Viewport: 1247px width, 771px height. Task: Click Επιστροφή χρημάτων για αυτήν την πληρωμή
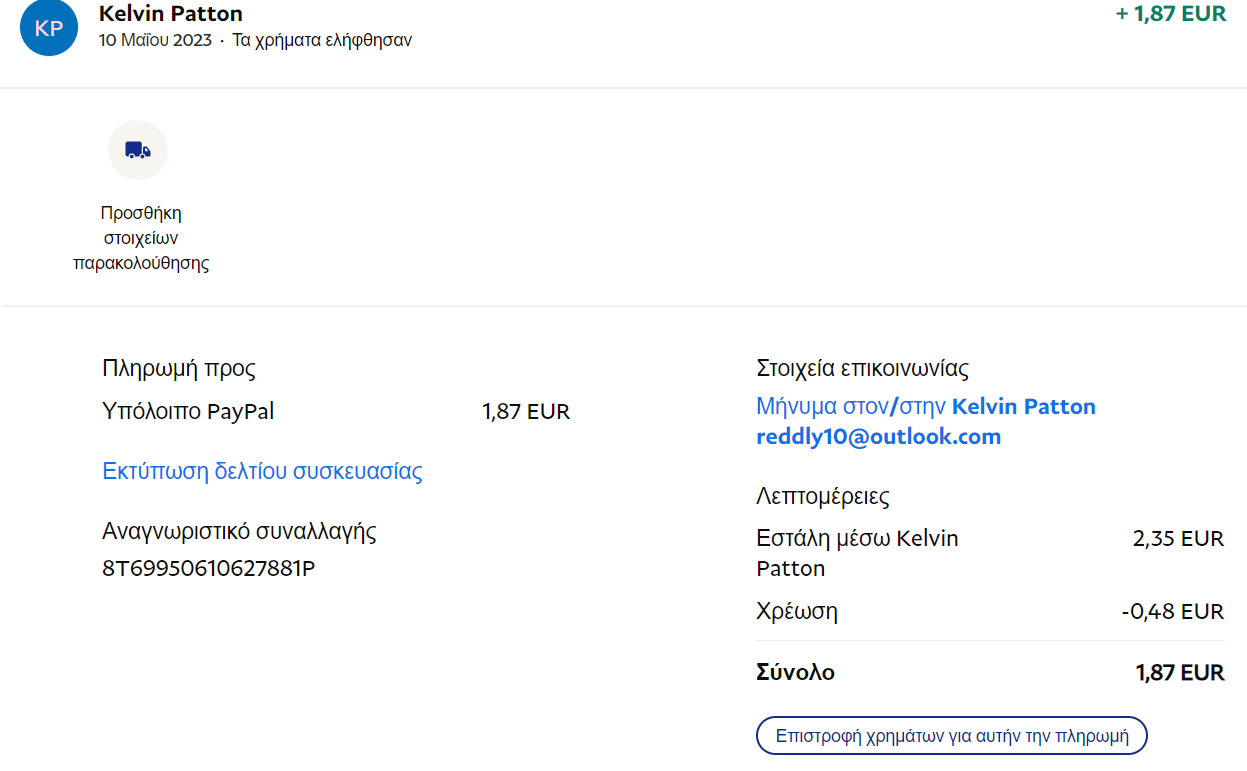(952, 736)
